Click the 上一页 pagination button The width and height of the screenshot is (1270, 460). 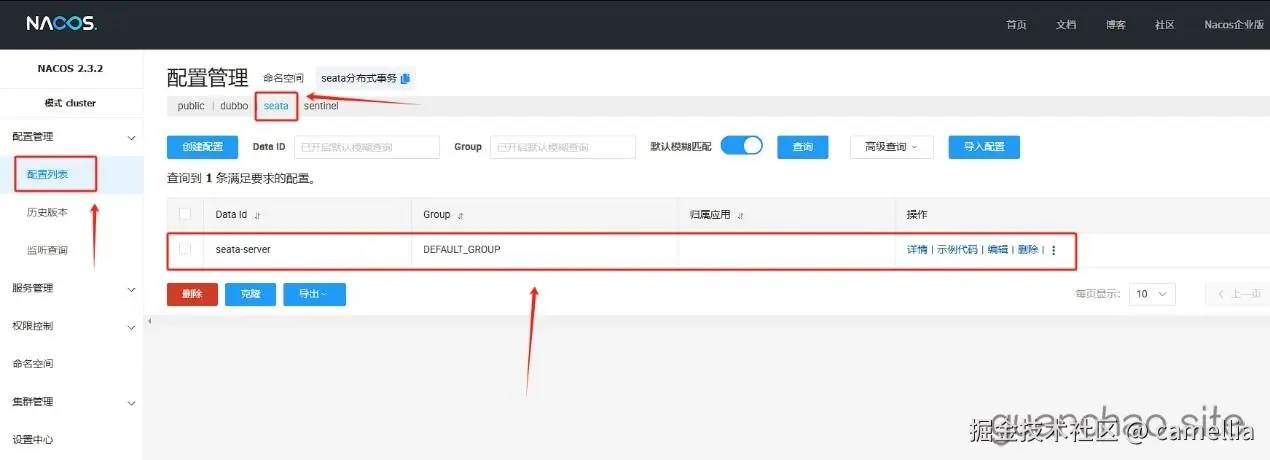click(1238, 294)
